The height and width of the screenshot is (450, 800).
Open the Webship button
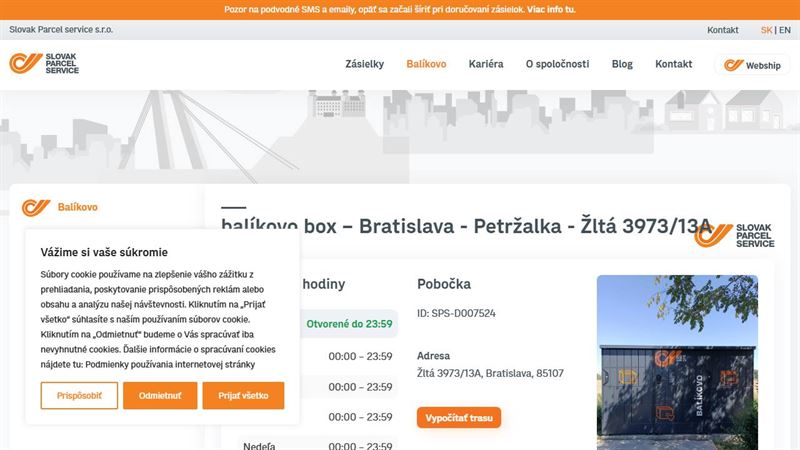tap(752, 65)
